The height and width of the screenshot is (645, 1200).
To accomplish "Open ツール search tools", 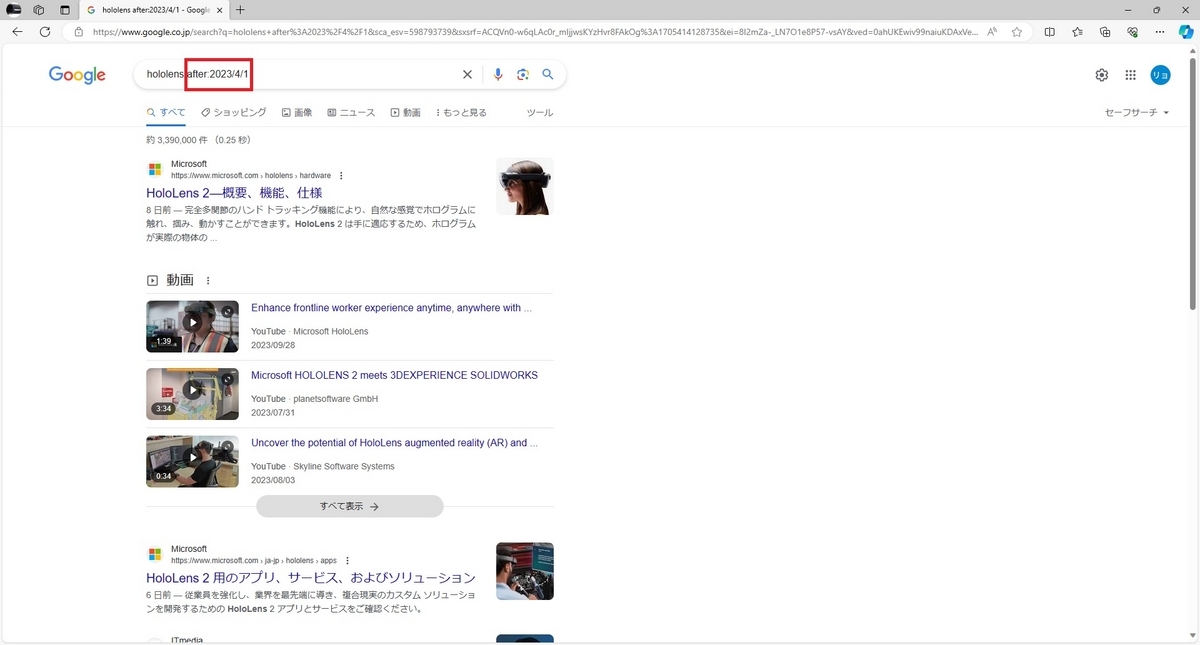I will 540,113.
